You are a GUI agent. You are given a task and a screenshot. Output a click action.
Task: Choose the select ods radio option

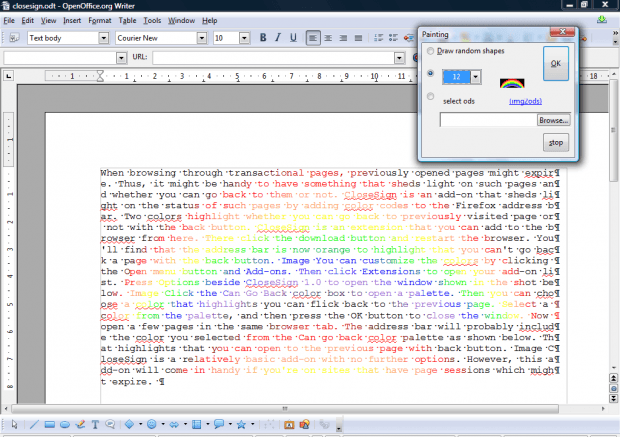431,97
